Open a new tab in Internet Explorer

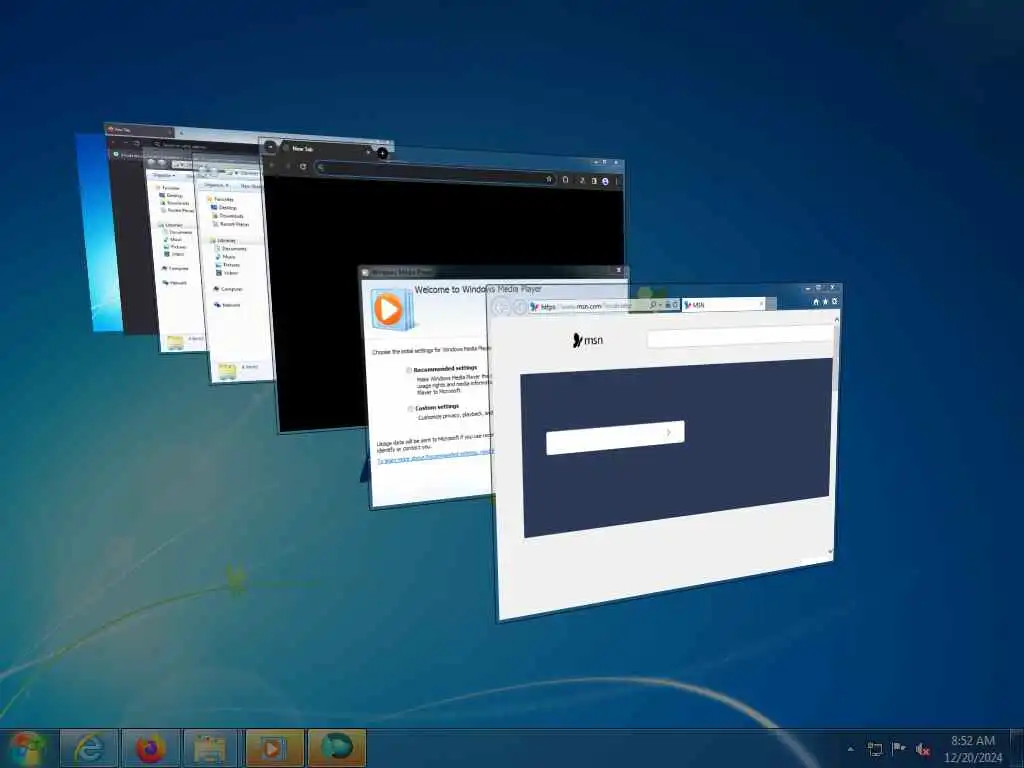tap(771, 304)
